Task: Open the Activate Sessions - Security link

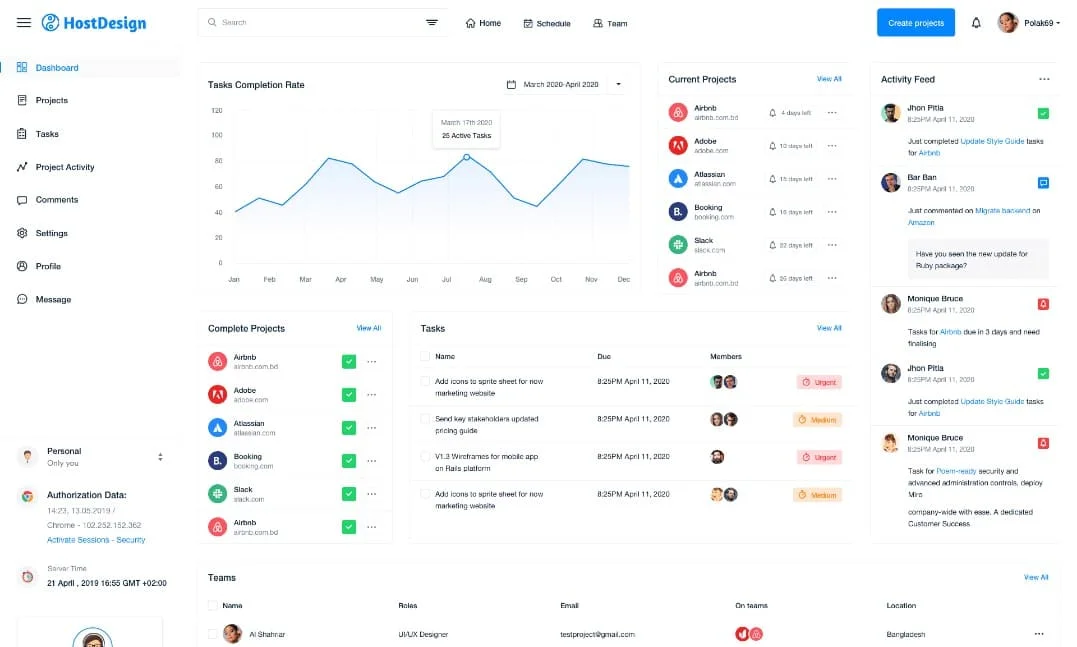Action: click(x=96, y=540)
